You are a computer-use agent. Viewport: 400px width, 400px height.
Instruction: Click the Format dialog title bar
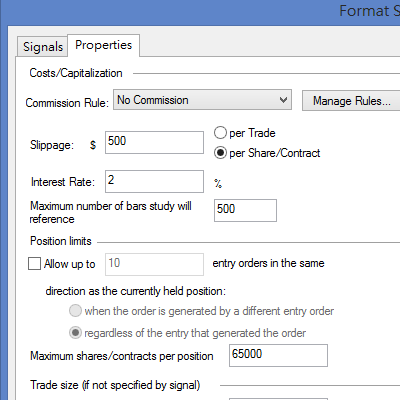(200, 12)
